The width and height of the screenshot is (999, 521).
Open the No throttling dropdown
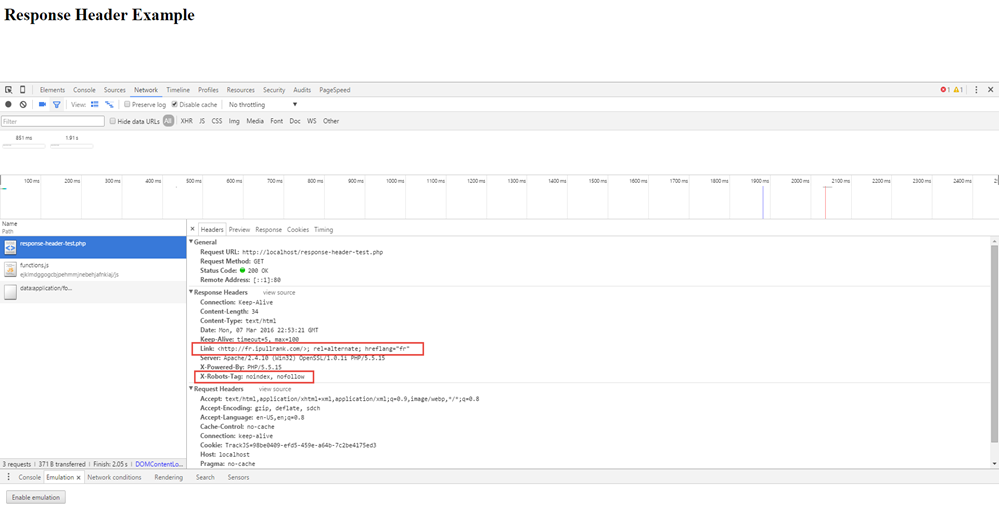pos(262,104)
